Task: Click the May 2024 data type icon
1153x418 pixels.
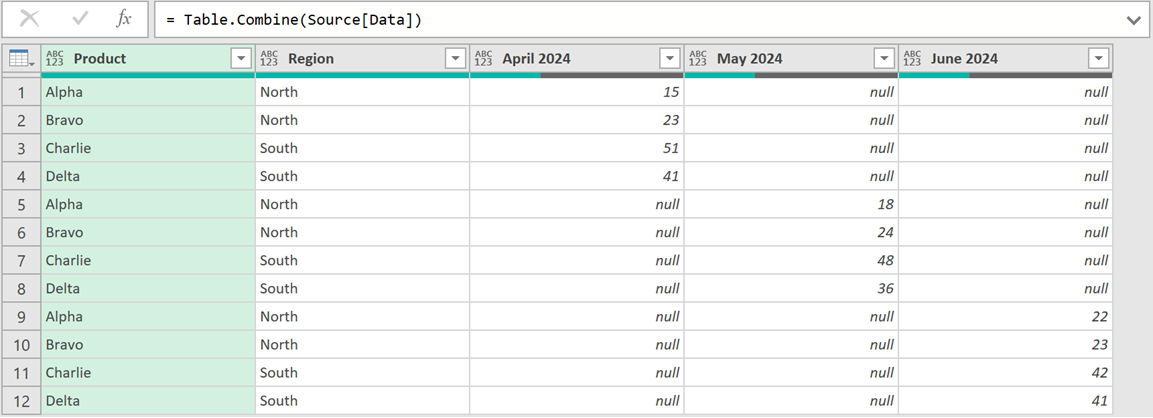Action: pyautogui.click(x=698, y=59)
